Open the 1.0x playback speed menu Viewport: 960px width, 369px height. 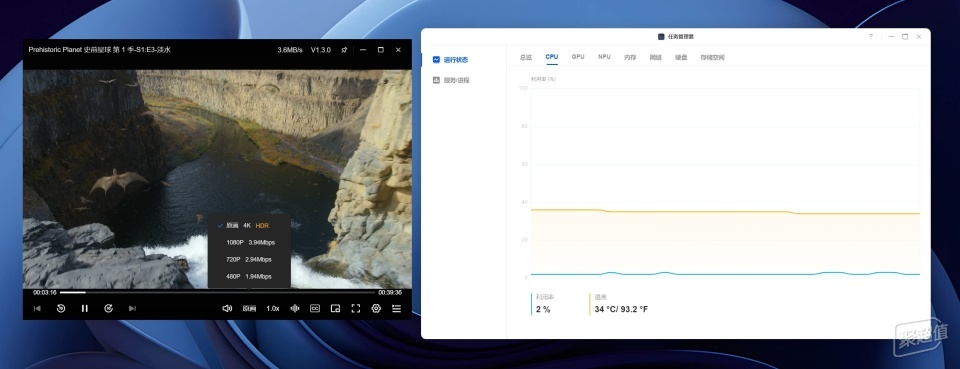point(272,308)
